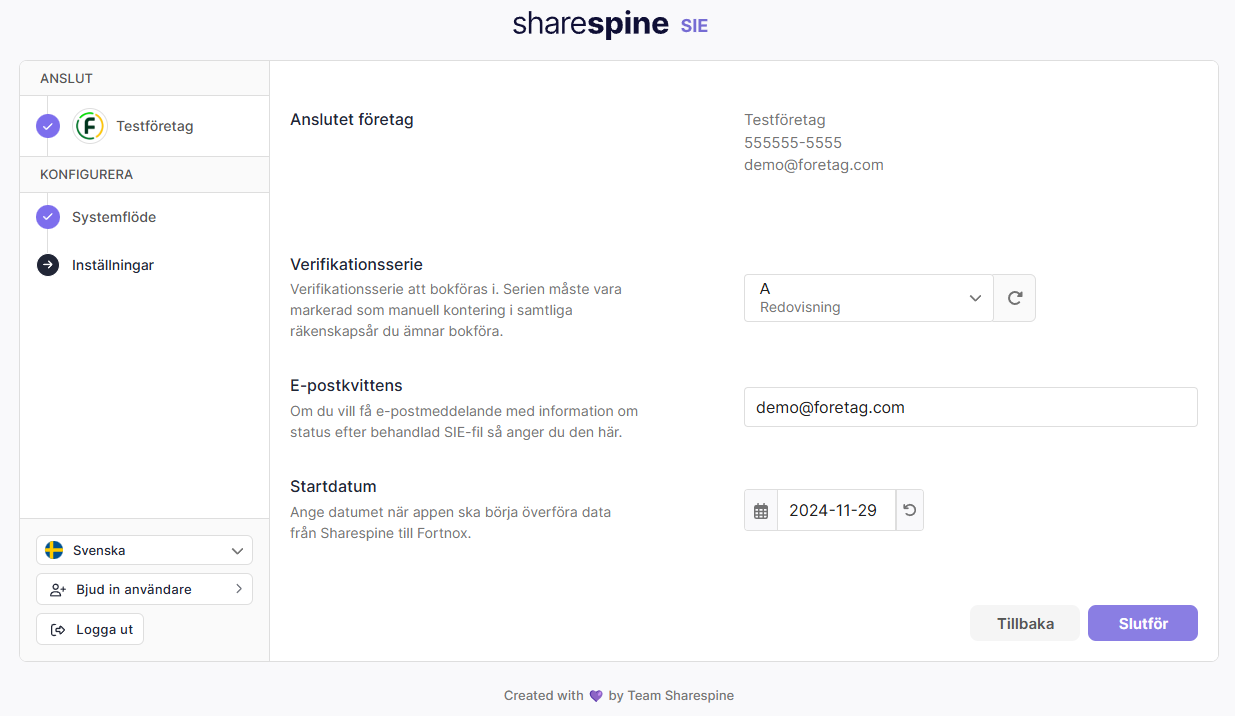Viewport: 1235px width, 716px height.
Task: Click the purple heart icon in footer
Action: point(596,696)
